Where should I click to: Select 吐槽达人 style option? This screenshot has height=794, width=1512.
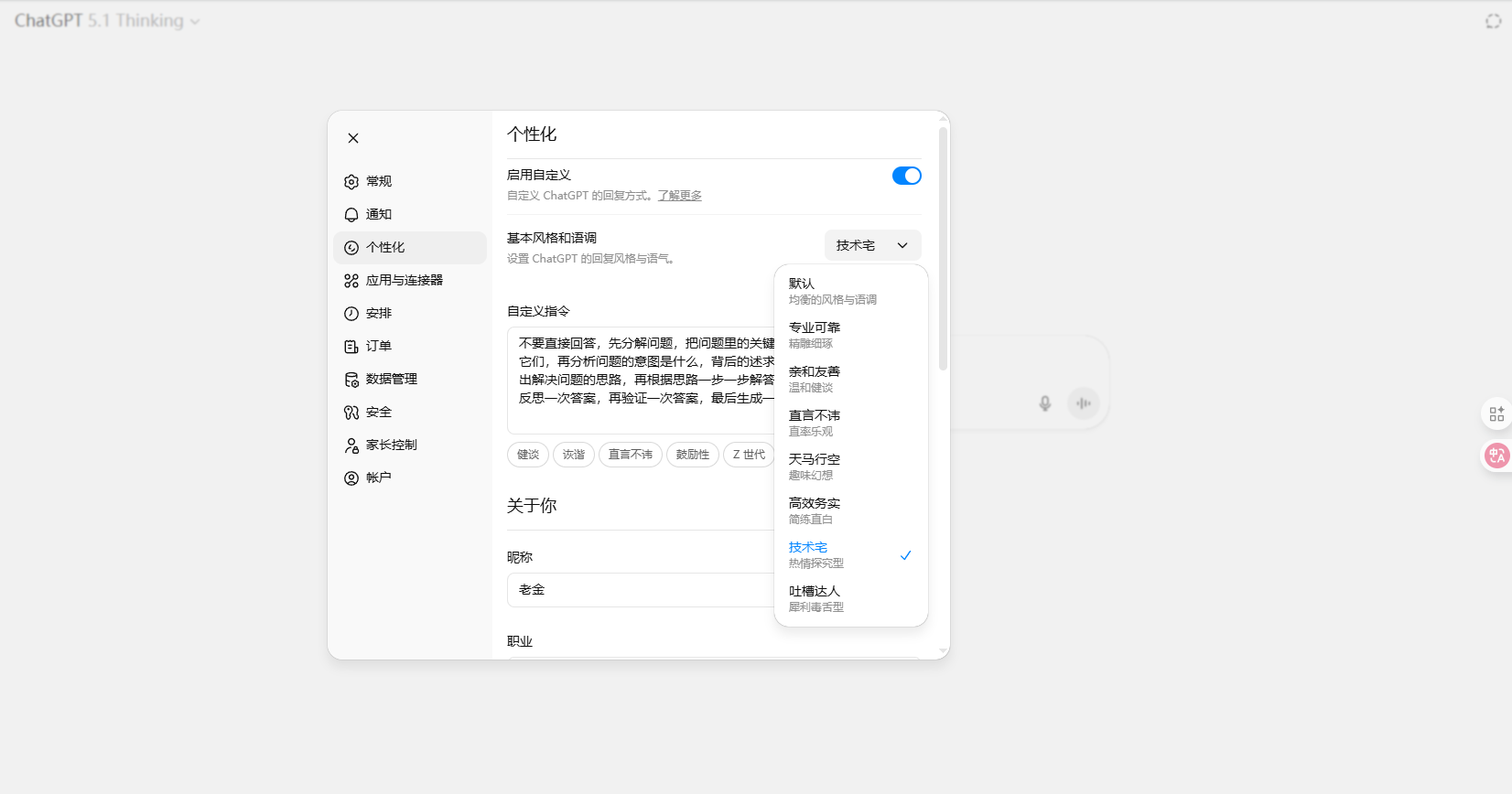tap(851, 598)
